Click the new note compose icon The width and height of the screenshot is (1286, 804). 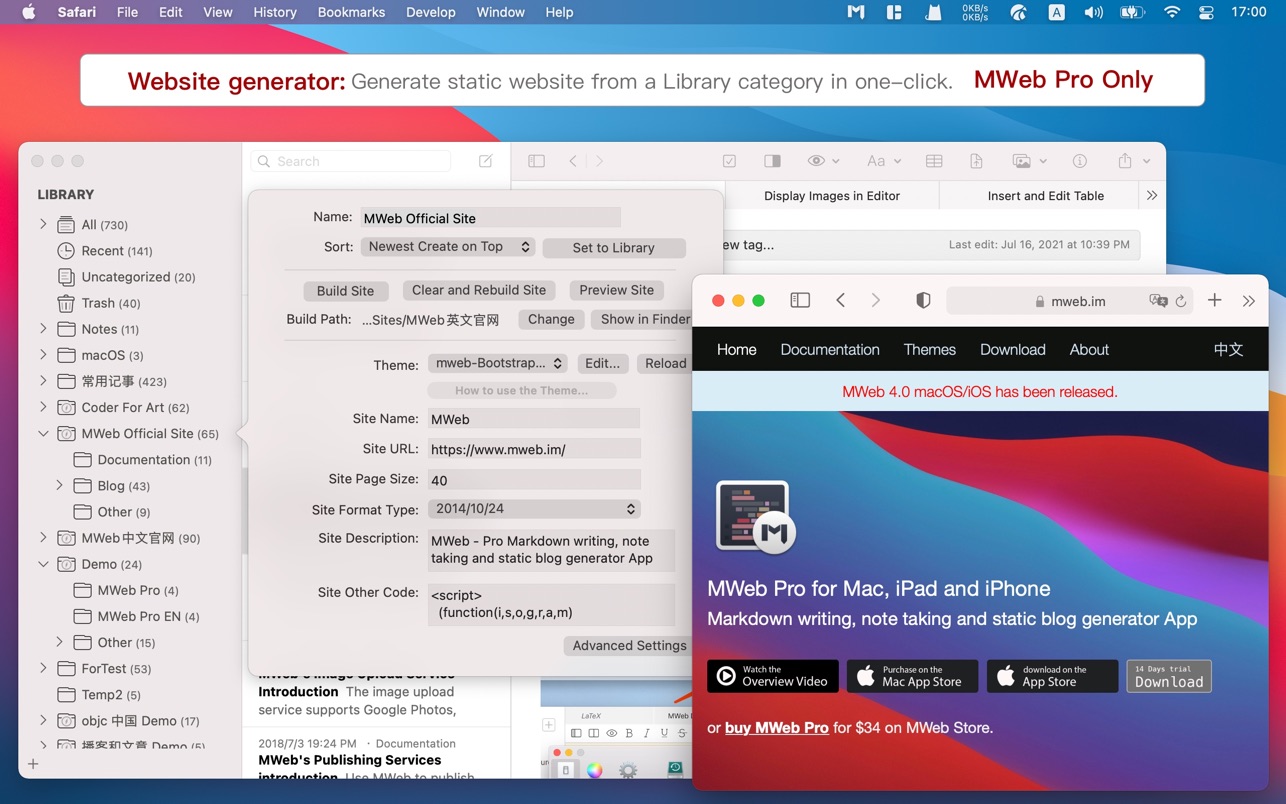(x=486, y=161)
